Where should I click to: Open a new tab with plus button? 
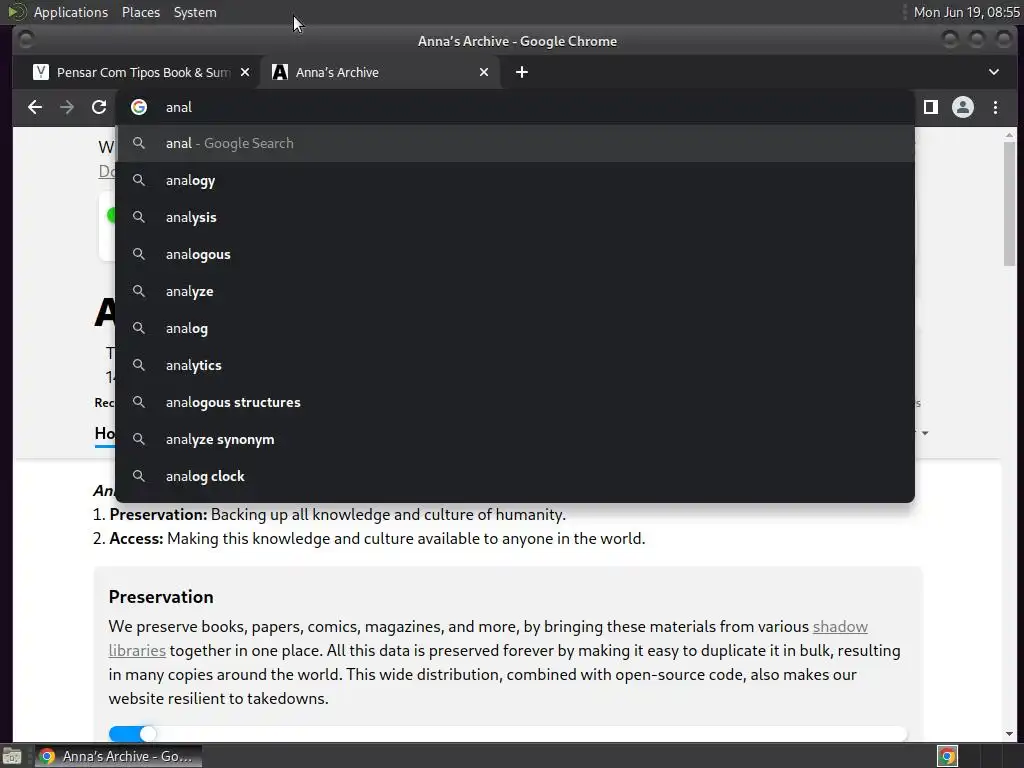(x=522, y=72)
